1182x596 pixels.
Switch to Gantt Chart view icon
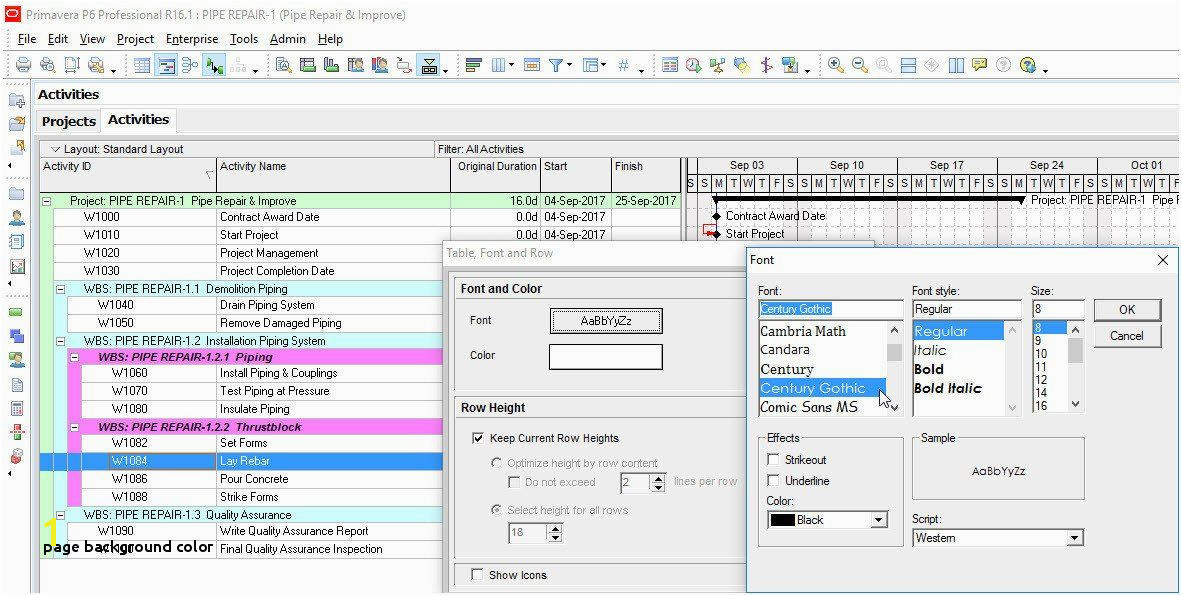(x=166, y=65)
